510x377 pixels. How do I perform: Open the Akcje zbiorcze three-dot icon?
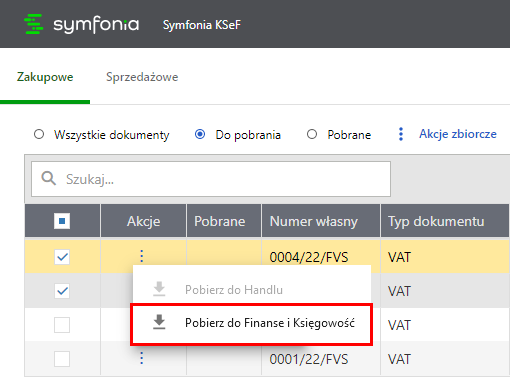(401, 134)
